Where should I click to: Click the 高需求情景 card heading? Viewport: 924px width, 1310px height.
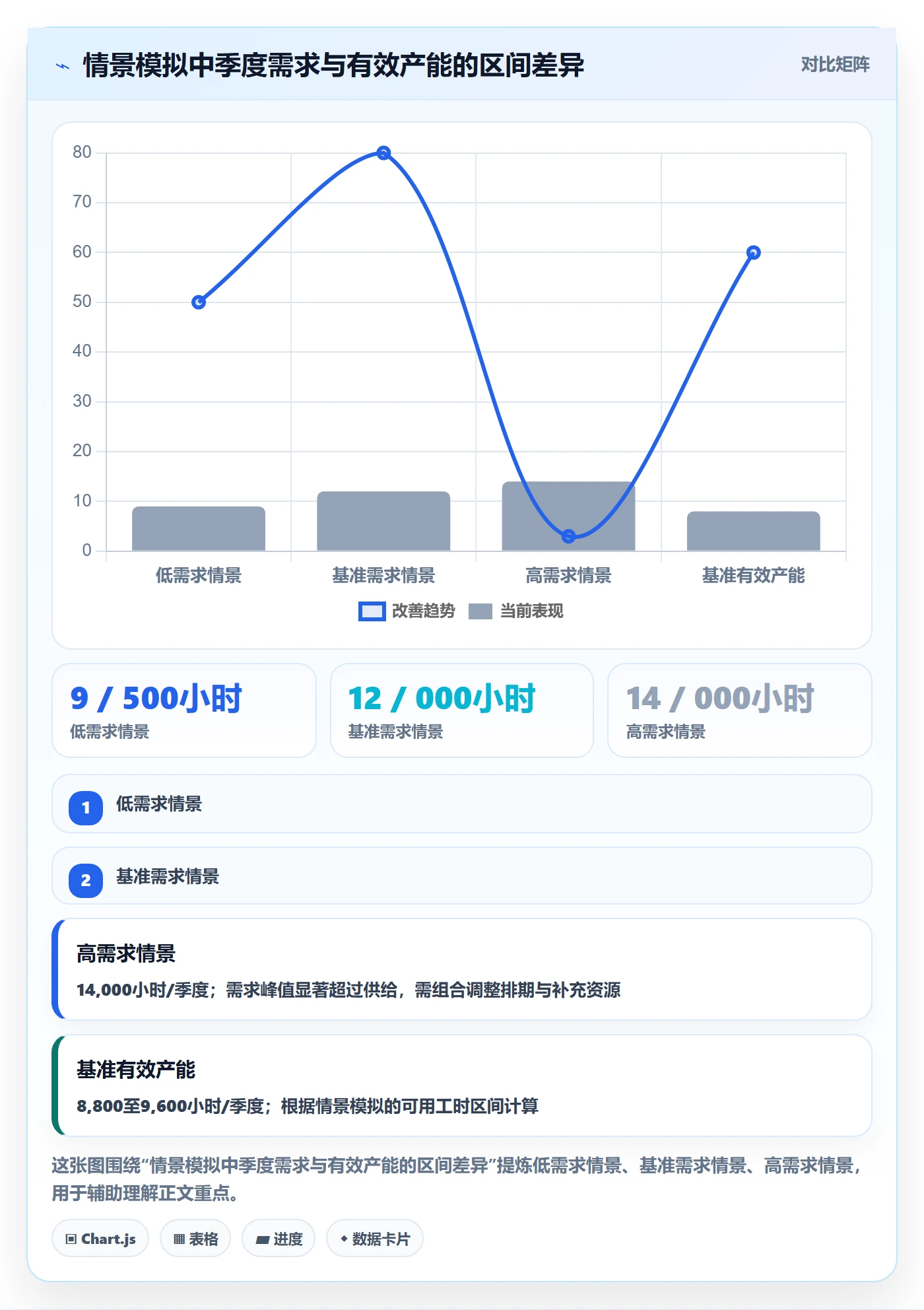126,953
